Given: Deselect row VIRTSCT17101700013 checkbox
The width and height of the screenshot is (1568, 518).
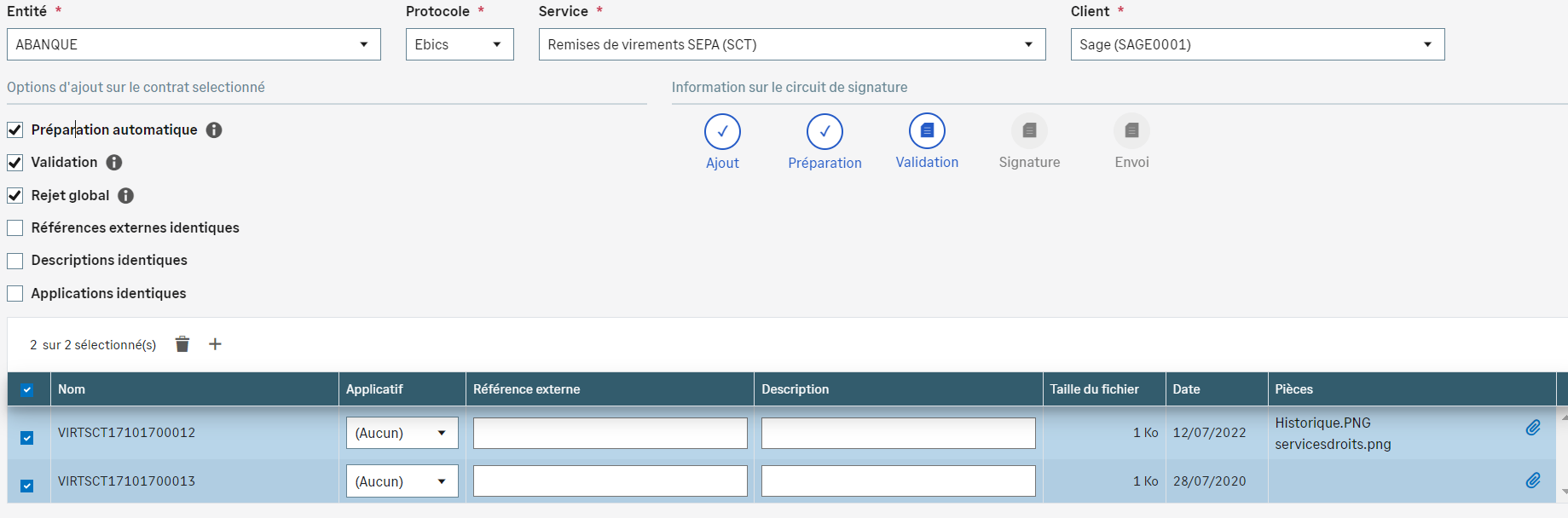Looking at the screenshot, I should coord(27,486).
